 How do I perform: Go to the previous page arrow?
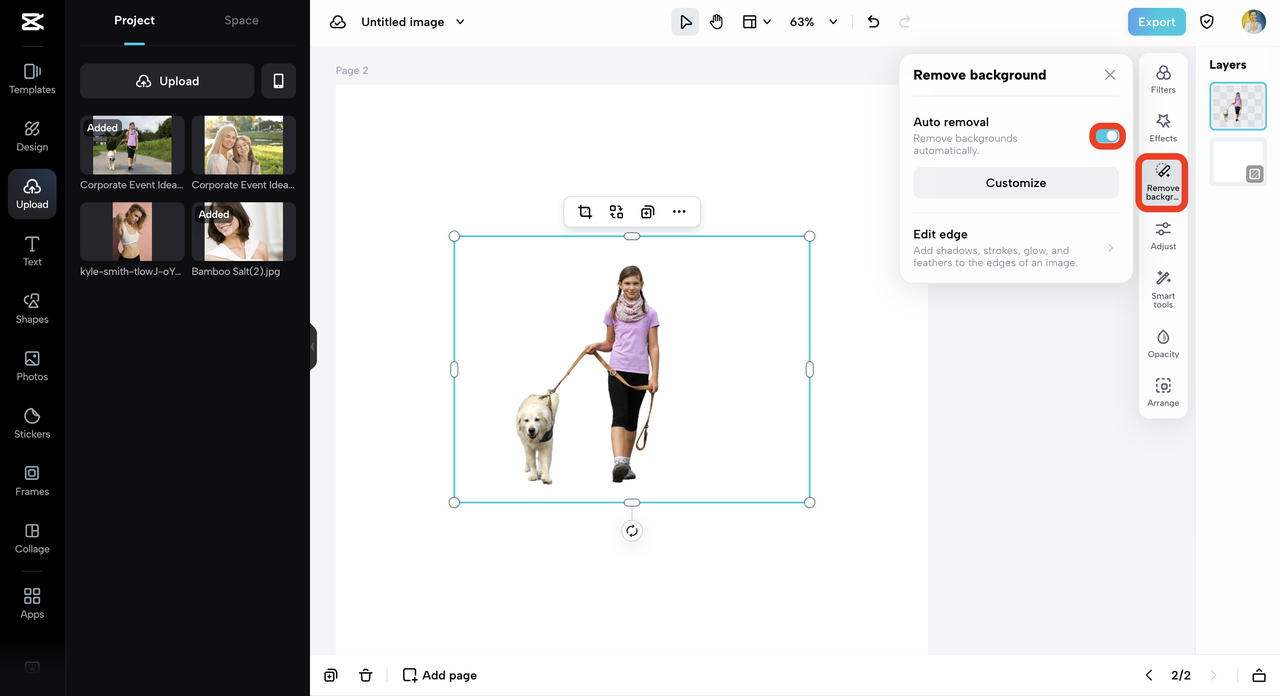point(1149,675)
